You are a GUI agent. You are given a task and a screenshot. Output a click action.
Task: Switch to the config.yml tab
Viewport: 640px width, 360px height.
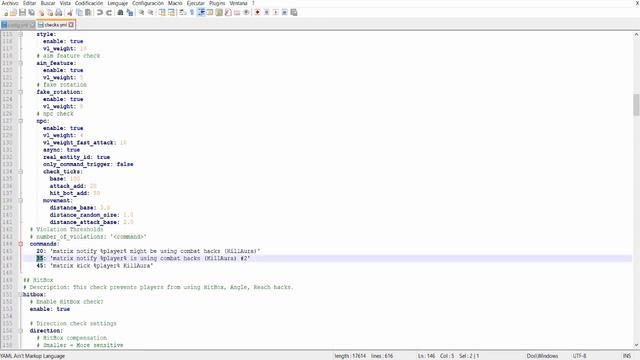click(18, 25)
